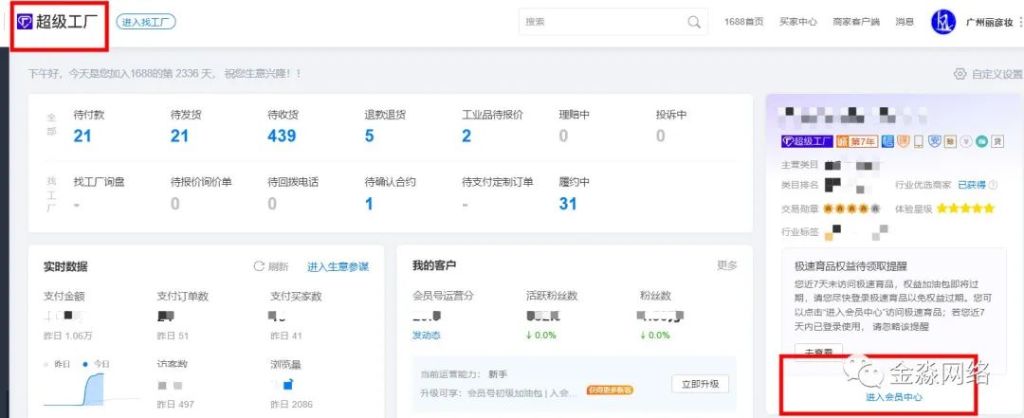Click the 今日 legend item on the chart
Viewport: 1024px width, 418px height.
point(97,363)
